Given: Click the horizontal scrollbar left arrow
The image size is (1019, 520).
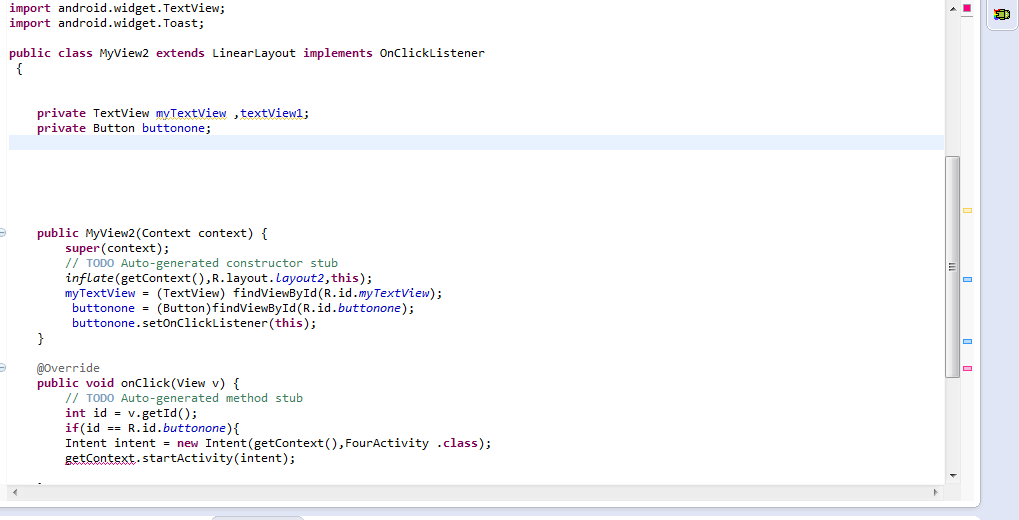Looking at the screenshot, I should [15, 493].
